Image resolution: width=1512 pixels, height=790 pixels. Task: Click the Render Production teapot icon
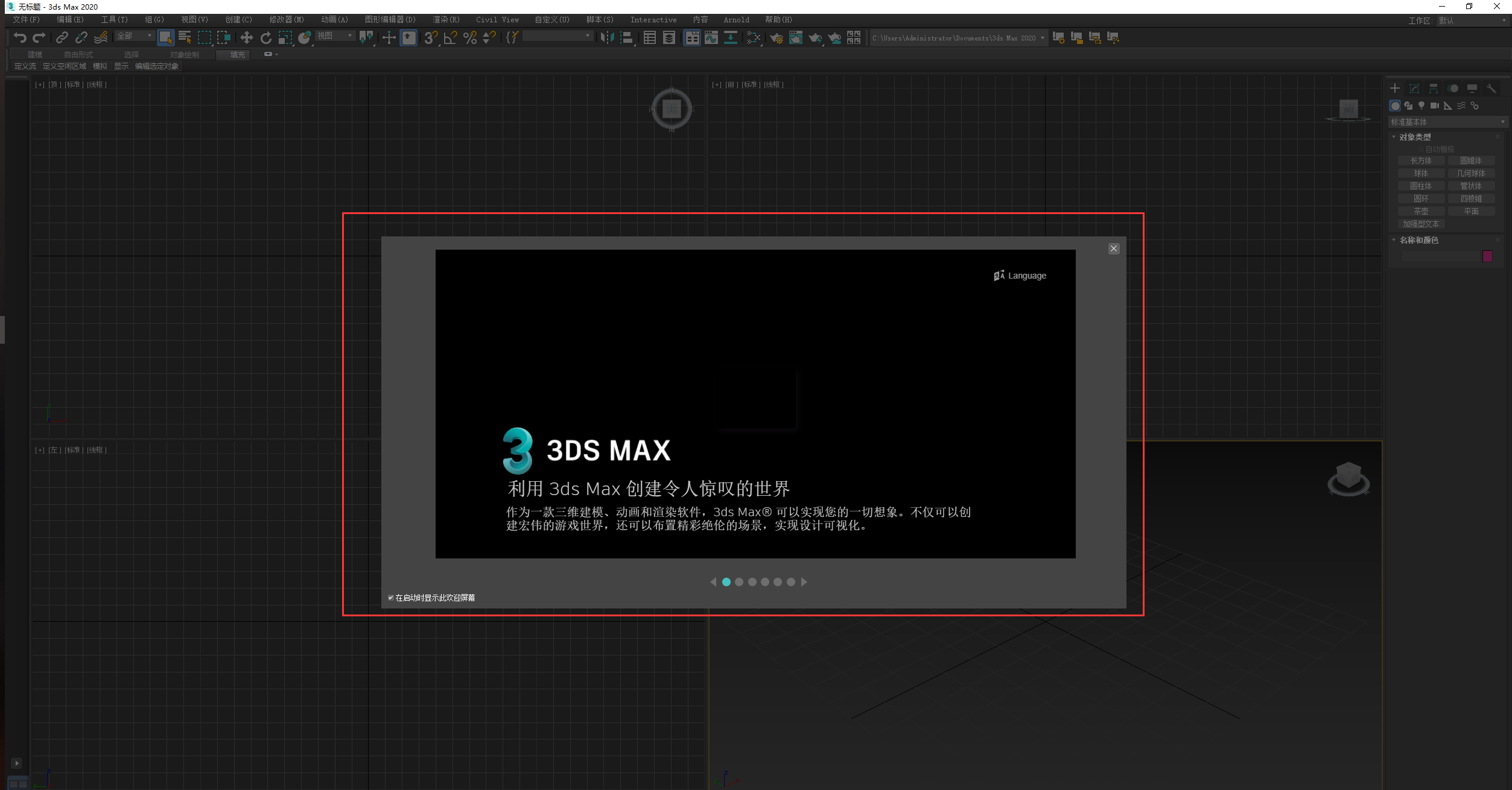tap(815, 37)
